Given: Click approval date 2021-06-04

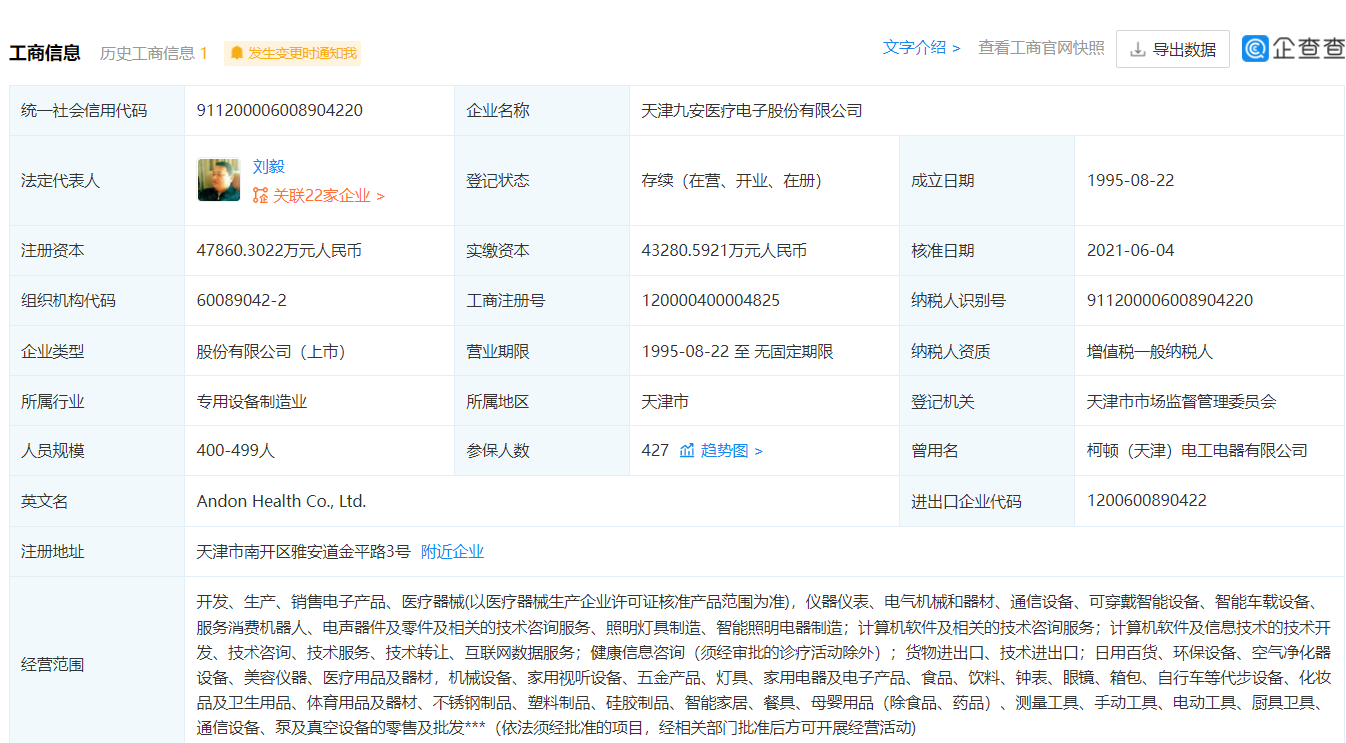Looking at the screenshot, I should (1131, 251).
